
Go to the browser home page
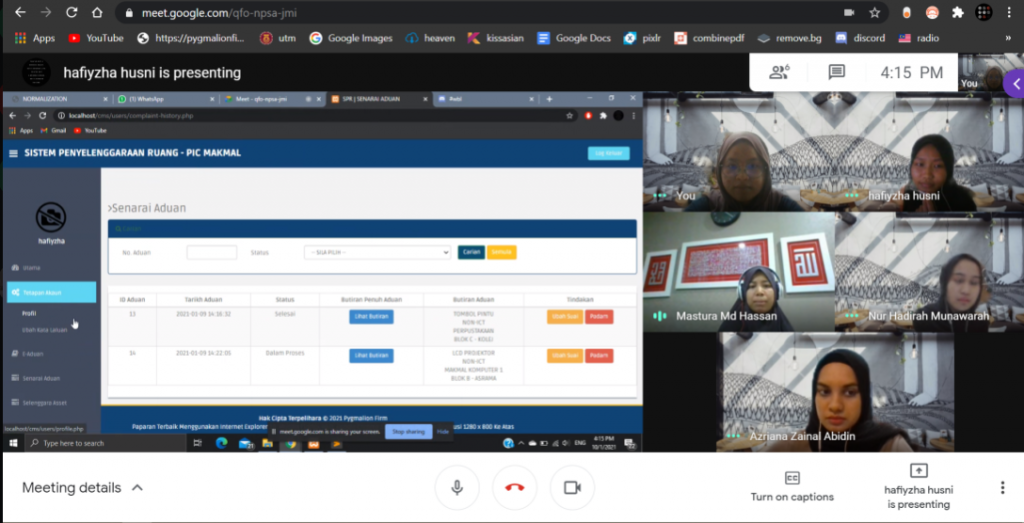pyautogui.click(x=97, y=13)
